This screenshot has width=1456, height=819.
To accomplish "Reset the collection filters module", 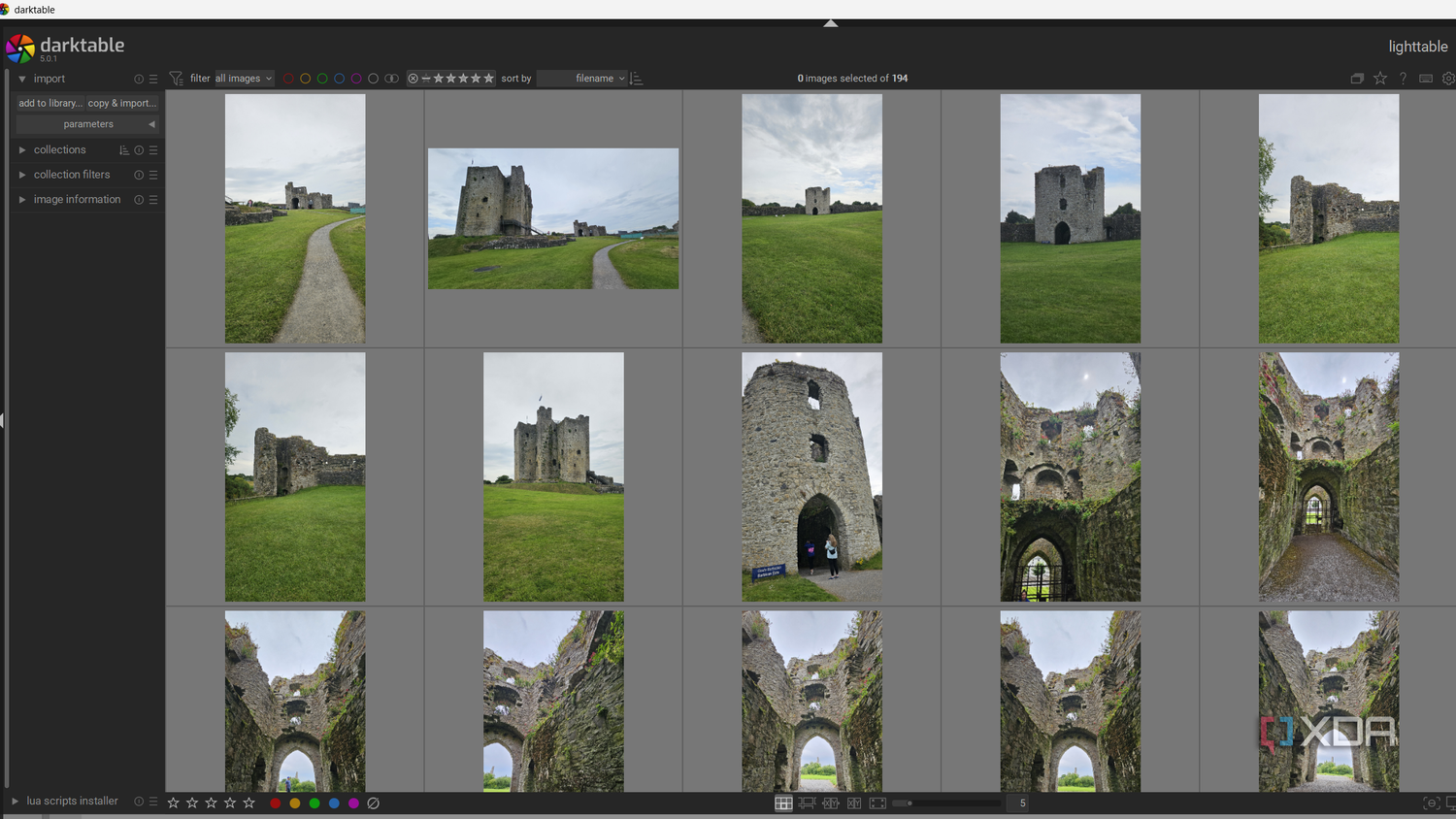I will pos(139,175).
